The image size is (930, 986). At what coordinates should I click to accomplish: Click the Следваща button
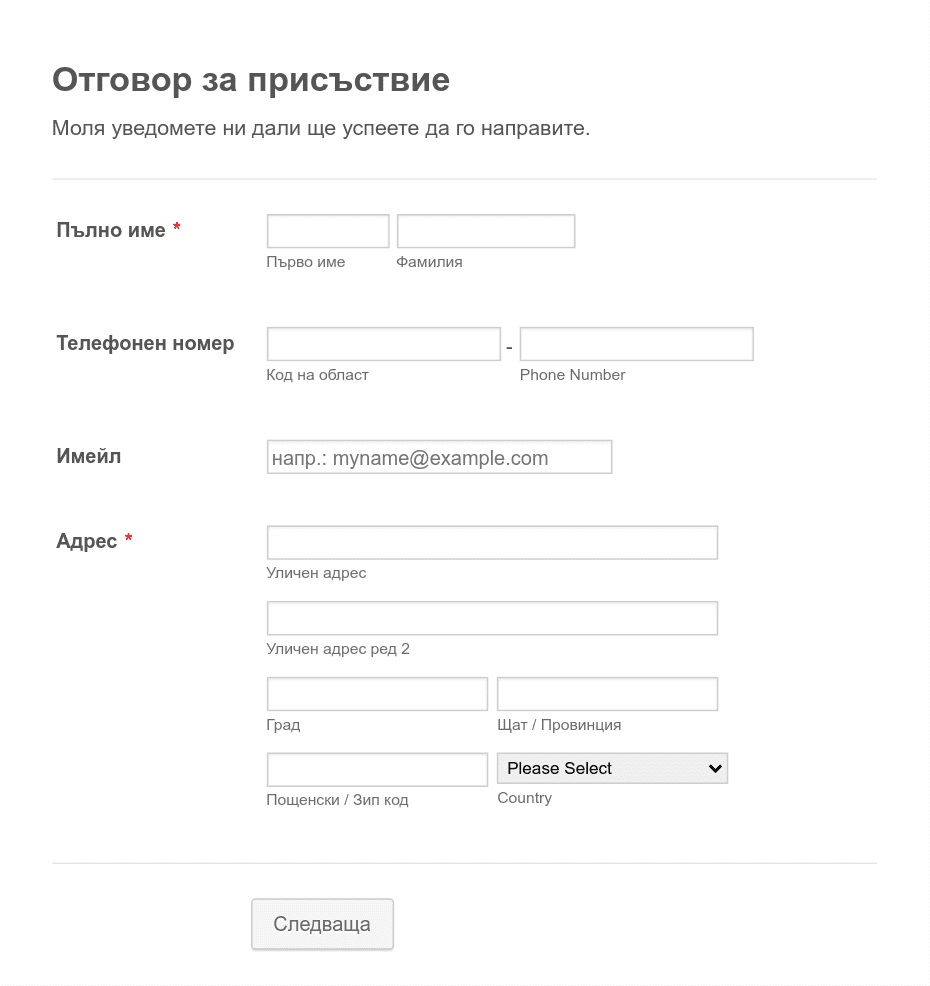click(x=322, y=924)
